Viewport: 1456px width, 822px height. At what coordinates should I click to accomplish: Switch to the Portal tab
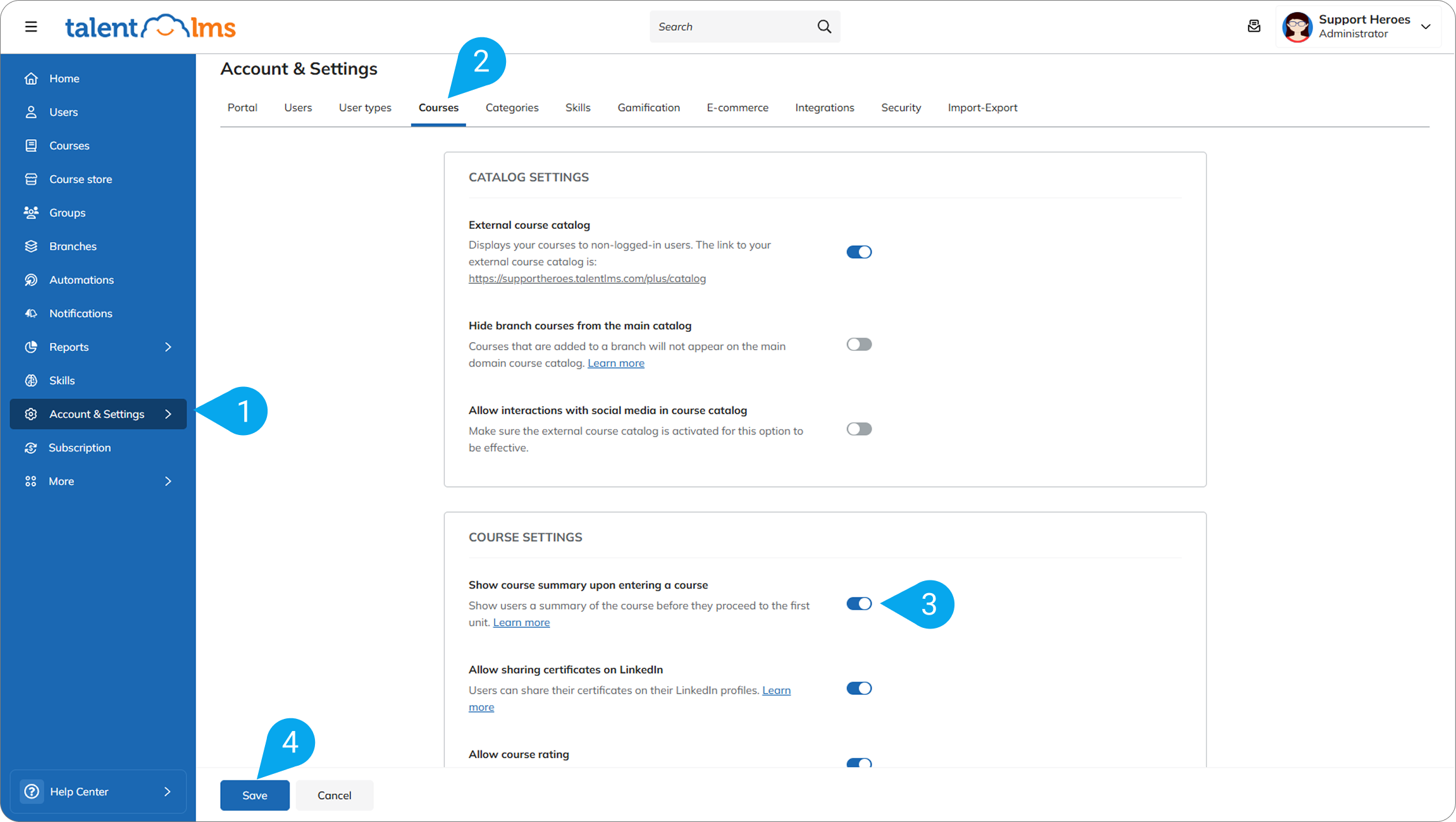242,107
